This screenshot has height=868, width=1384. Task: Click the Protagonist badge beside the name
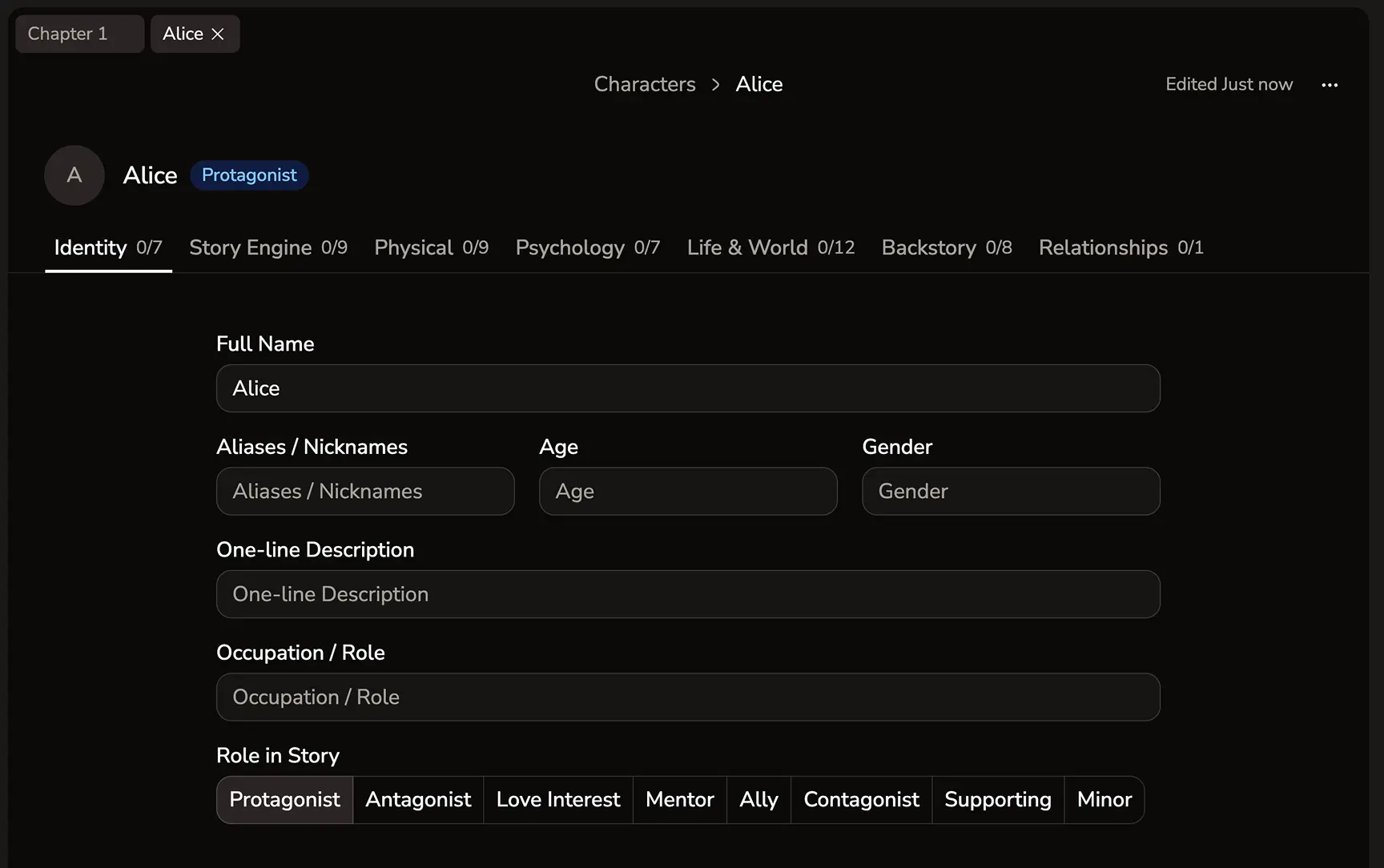coord(249,175)
